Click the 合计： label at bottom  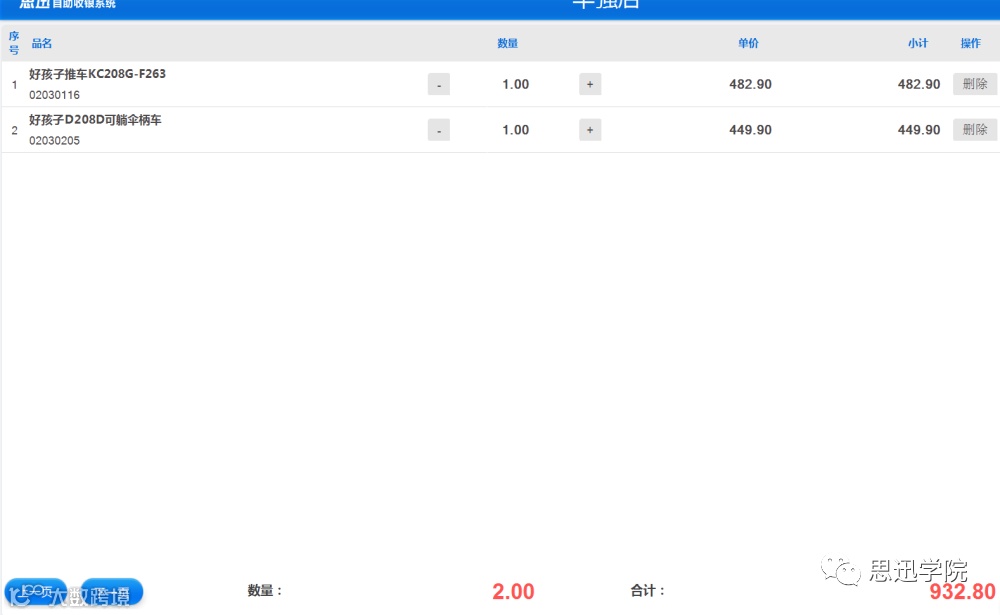pos(647,591)
